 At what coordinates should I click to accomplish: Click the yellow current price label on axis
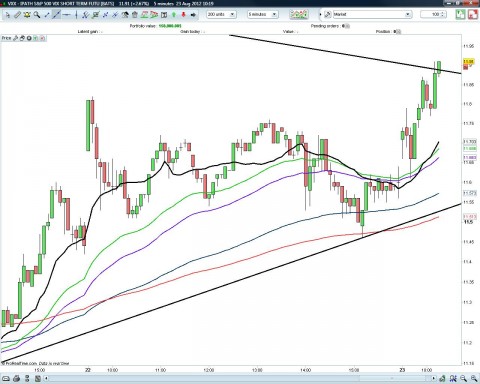pos(469,62)
